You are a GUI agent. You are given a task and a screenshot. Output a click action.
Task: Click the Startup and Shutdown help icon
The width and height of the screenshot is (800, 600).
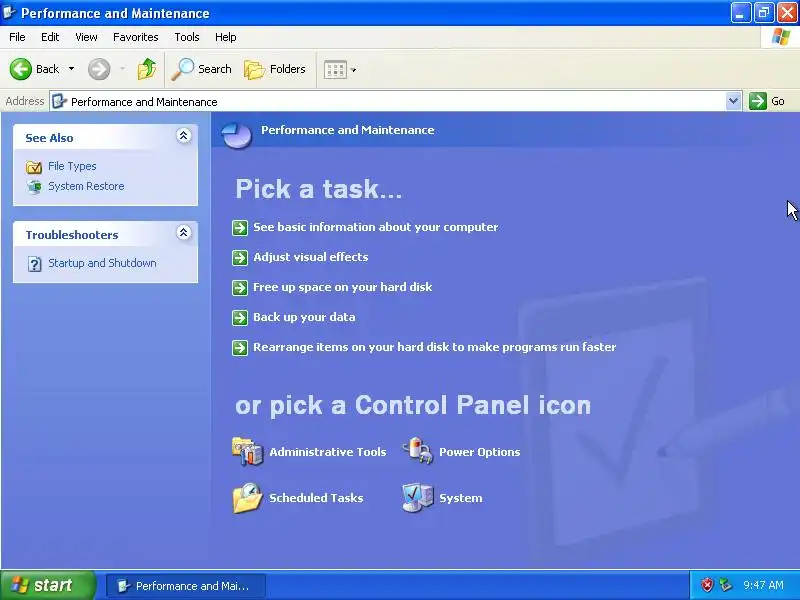click(34, 264)
